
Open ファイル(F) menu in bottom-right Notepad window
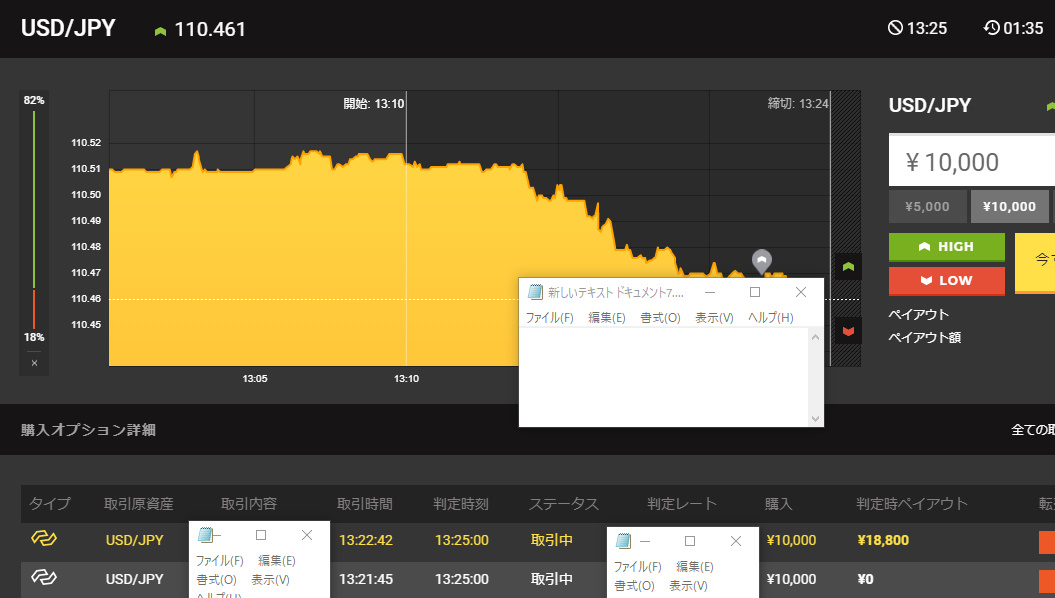tap(637, 566)
